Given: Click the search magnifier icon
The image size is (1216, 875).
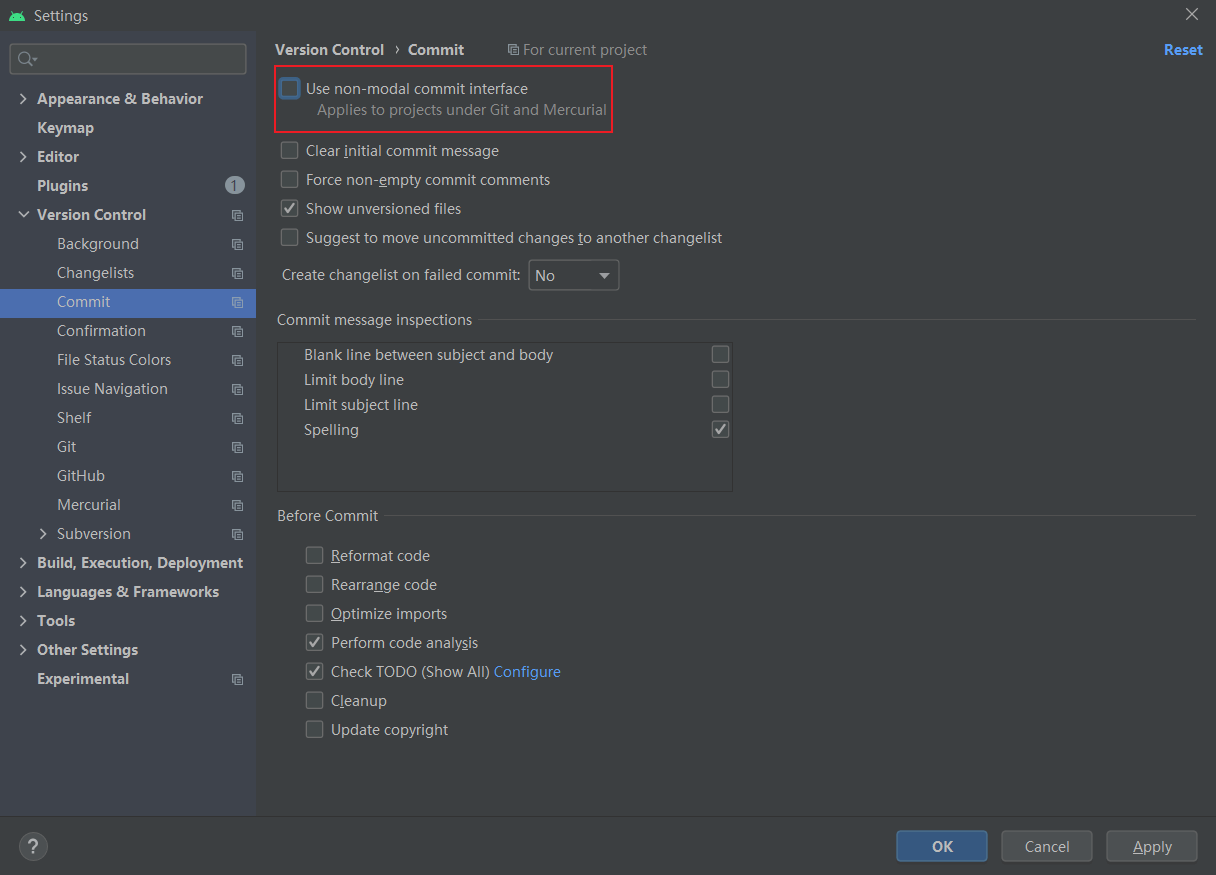Looking at the screenshot, I should [27, 60].
